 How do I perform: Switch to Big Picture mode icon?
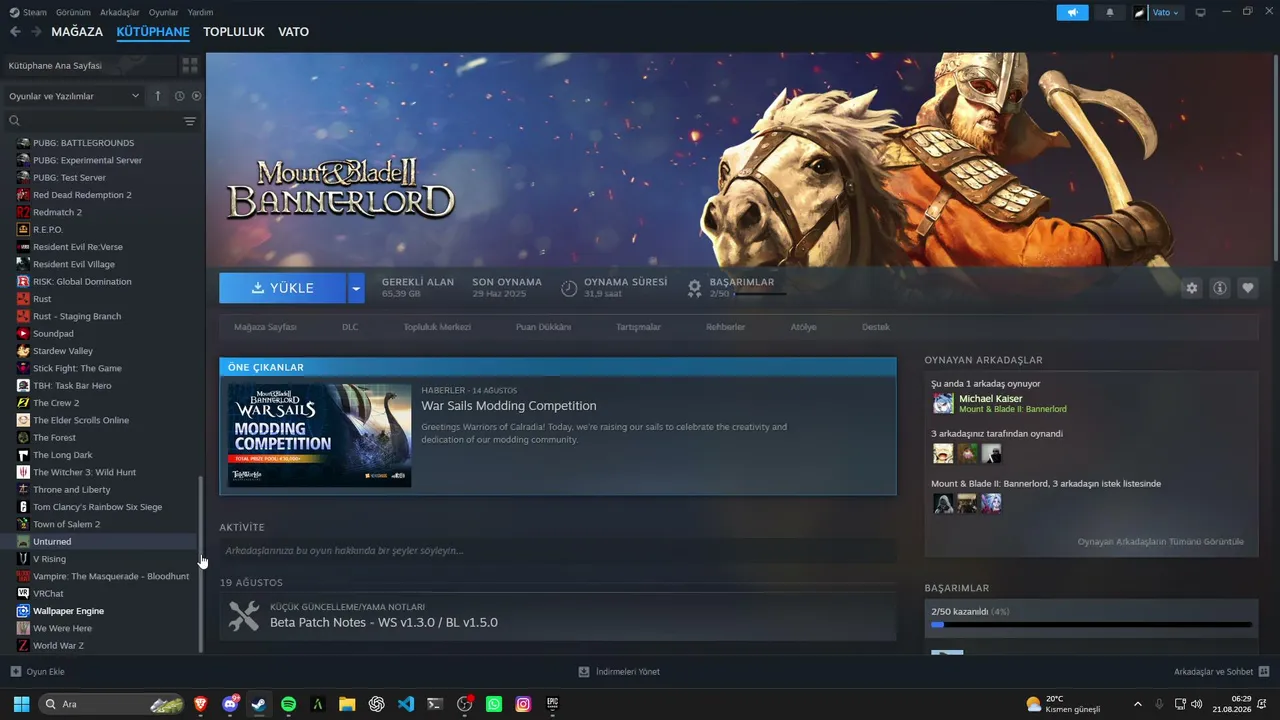click(x=1201, y=13)
